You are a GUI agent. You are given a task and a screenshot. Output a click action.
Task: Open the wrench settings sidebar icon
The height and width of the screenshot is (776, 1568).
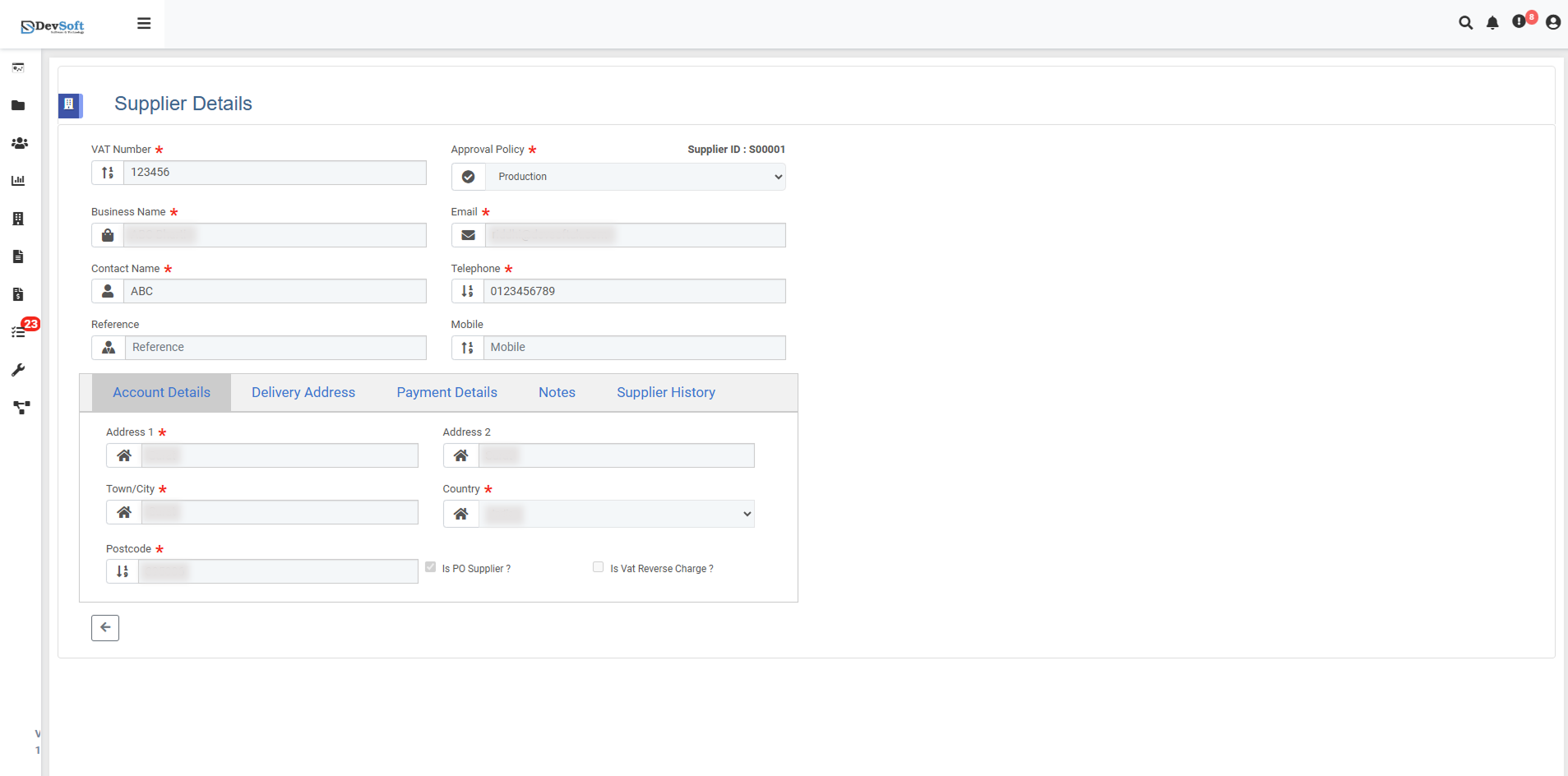pos(18,370)
